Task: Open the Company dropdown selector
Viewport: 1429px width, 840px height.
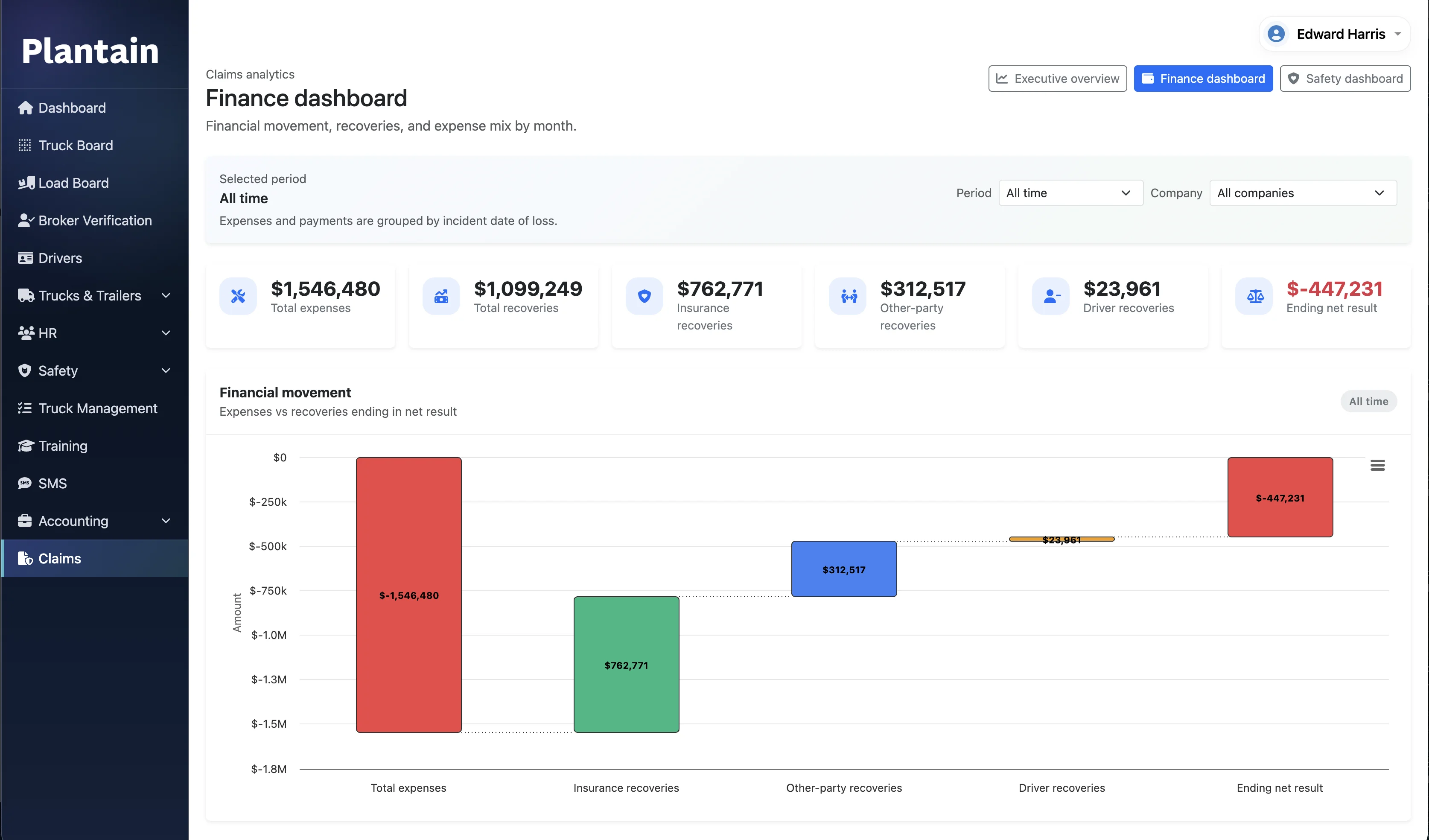Action: click(x=1302, y=193)
